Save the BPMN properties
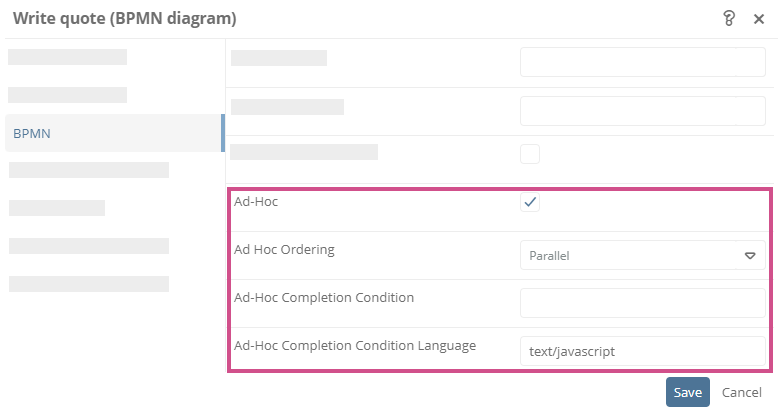 pos(687,392)
